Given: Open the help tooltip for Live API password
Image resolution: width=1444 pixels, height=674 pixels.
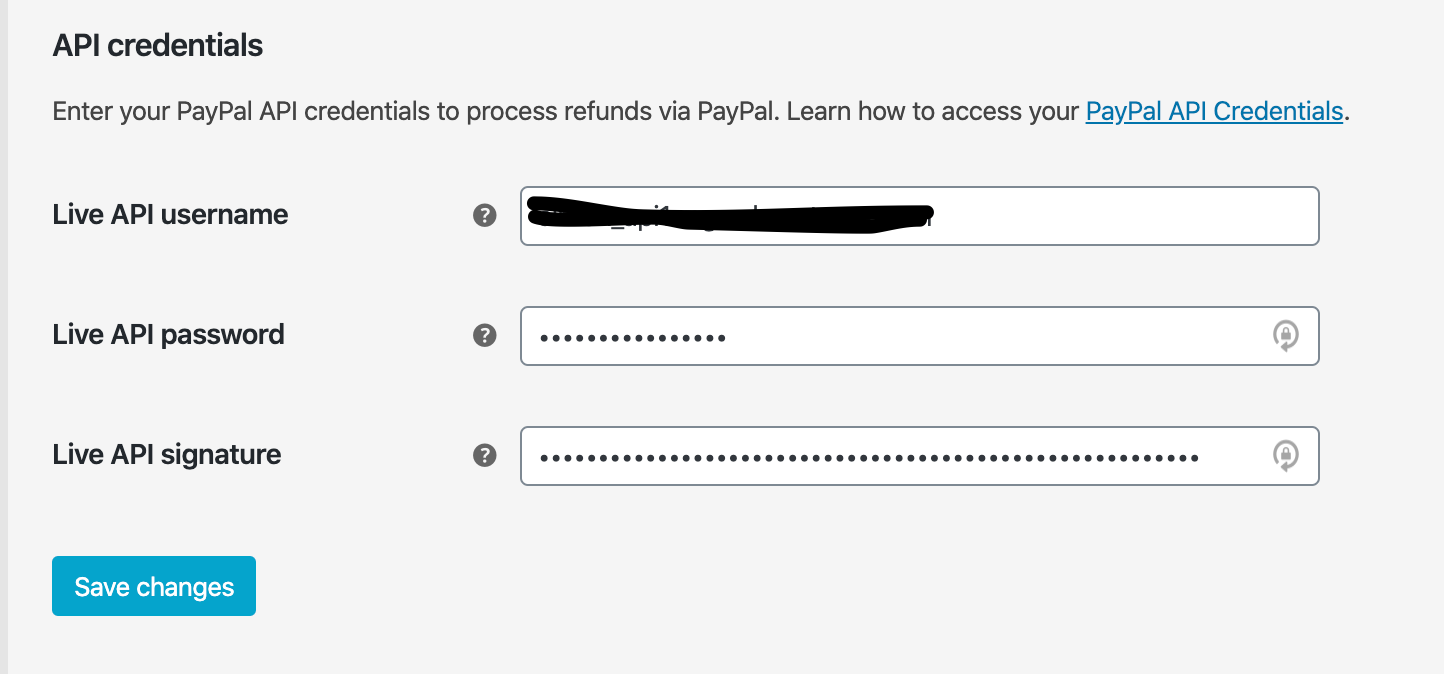Looking at the screenshot, I should click(x=484, y=335).
